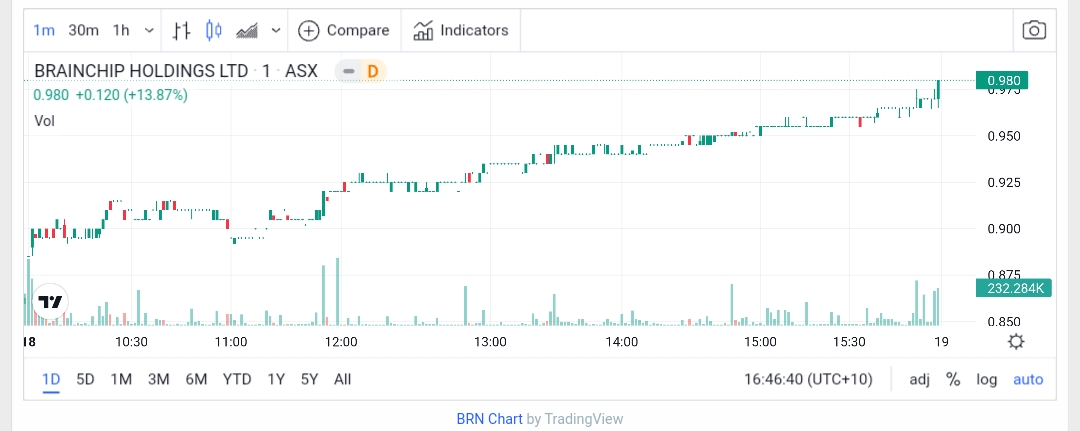
Task: Toggle adj price adjustment
Action: [919, 379]
